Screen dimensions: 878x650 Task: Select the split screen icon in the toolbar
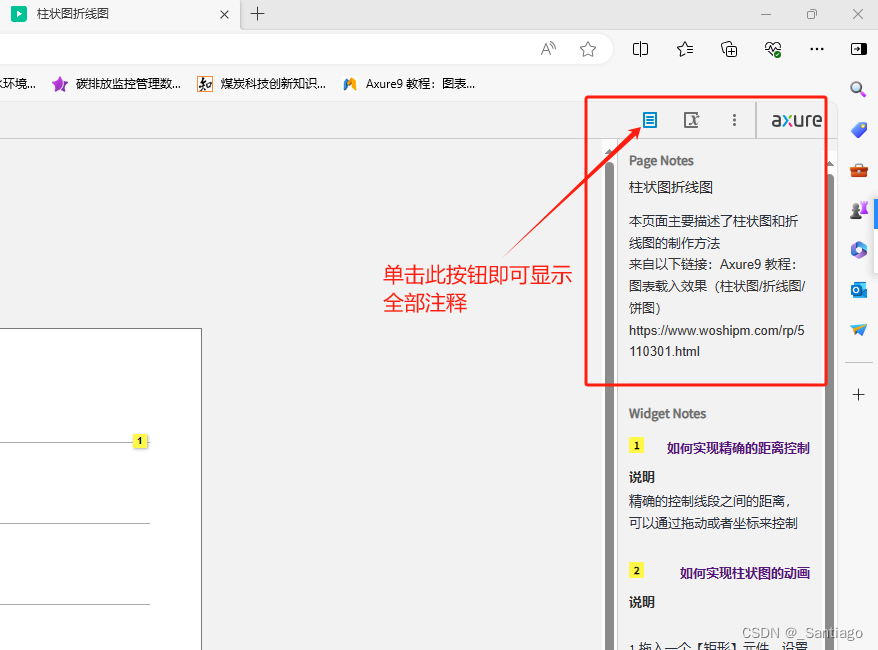coord(640,48)
